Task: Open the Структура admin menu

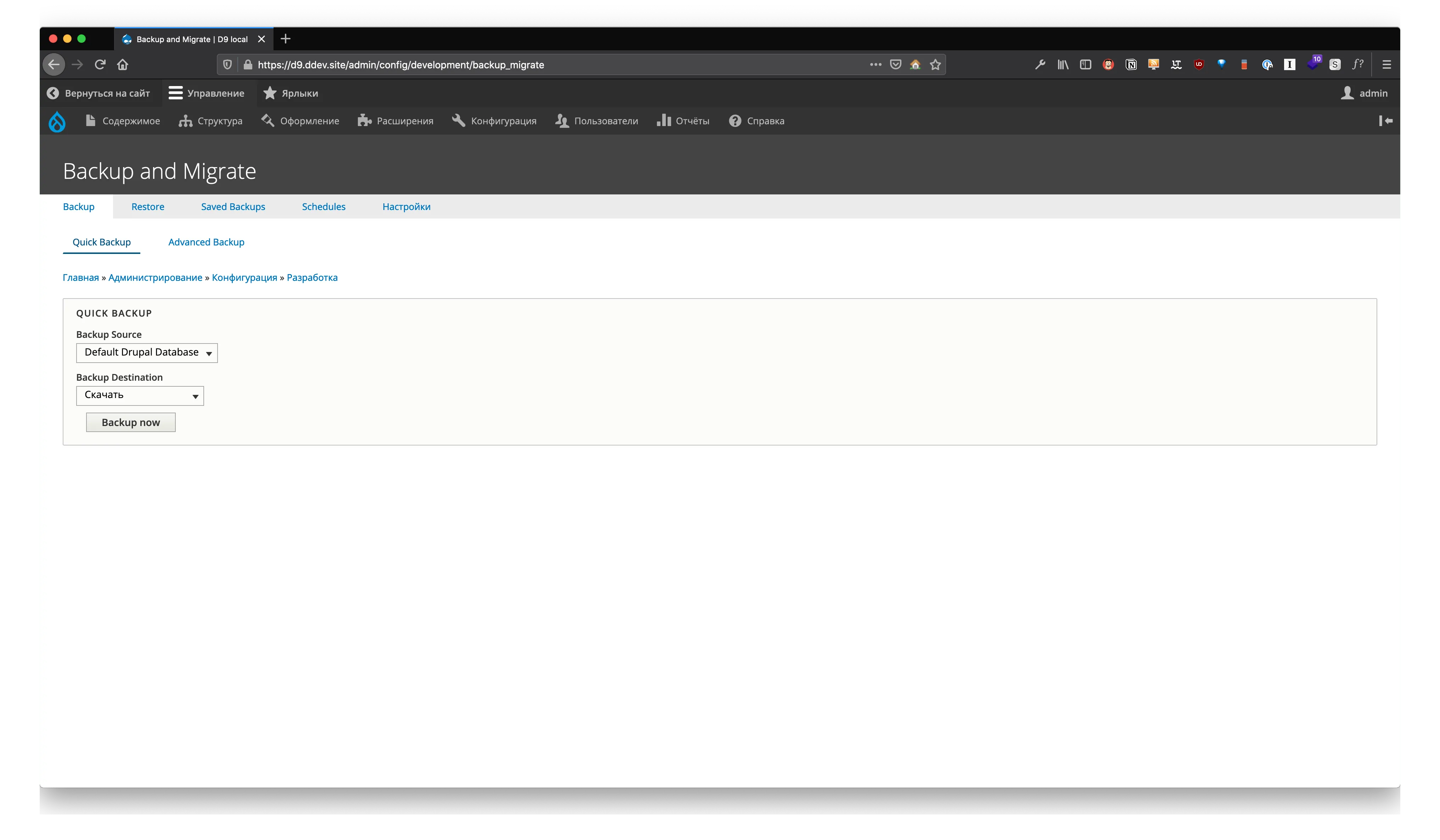Action: [210, 121]
